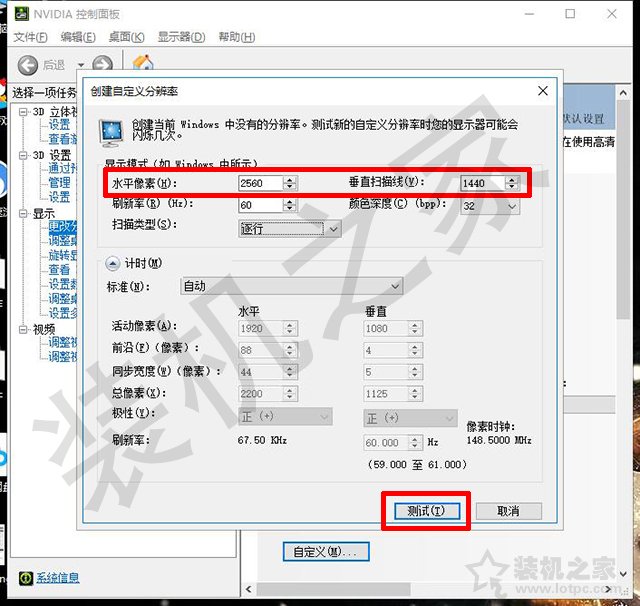The height and width of the screenshot is (606, 640).
Task: Open the horizontal 极性 dropdown
Action: pos(285,417)
